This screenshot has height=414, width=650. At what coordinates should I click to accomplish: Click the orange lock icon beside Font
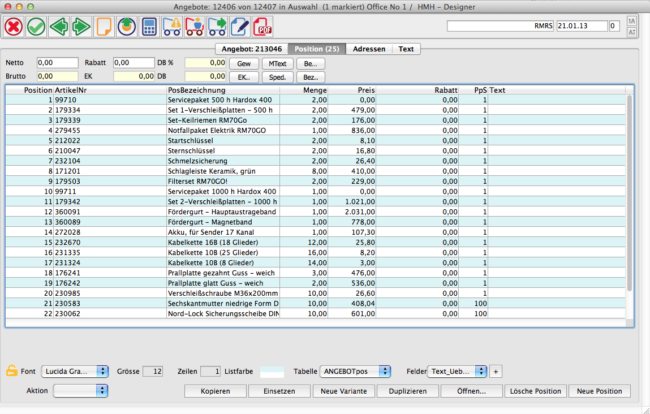point(12,371)
